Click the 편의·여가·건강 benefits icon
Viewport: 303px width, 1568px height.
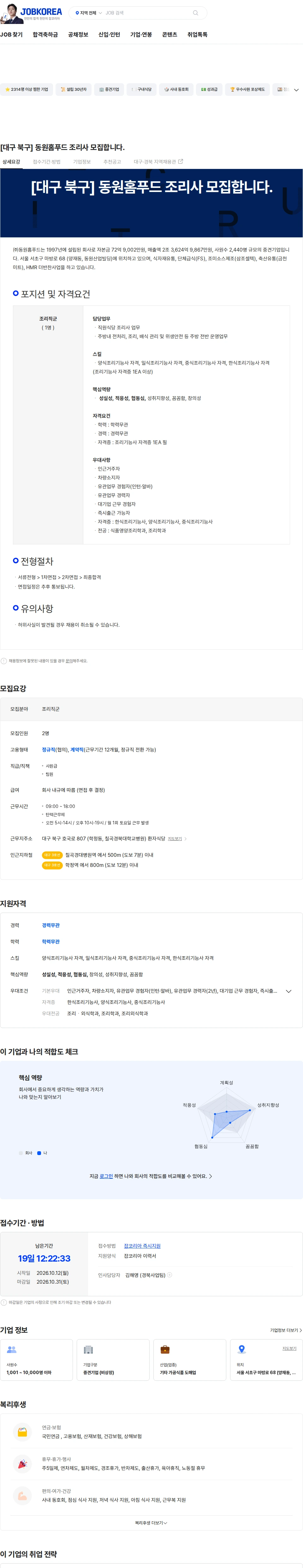pyautogui.click(x=22, y=1495)
